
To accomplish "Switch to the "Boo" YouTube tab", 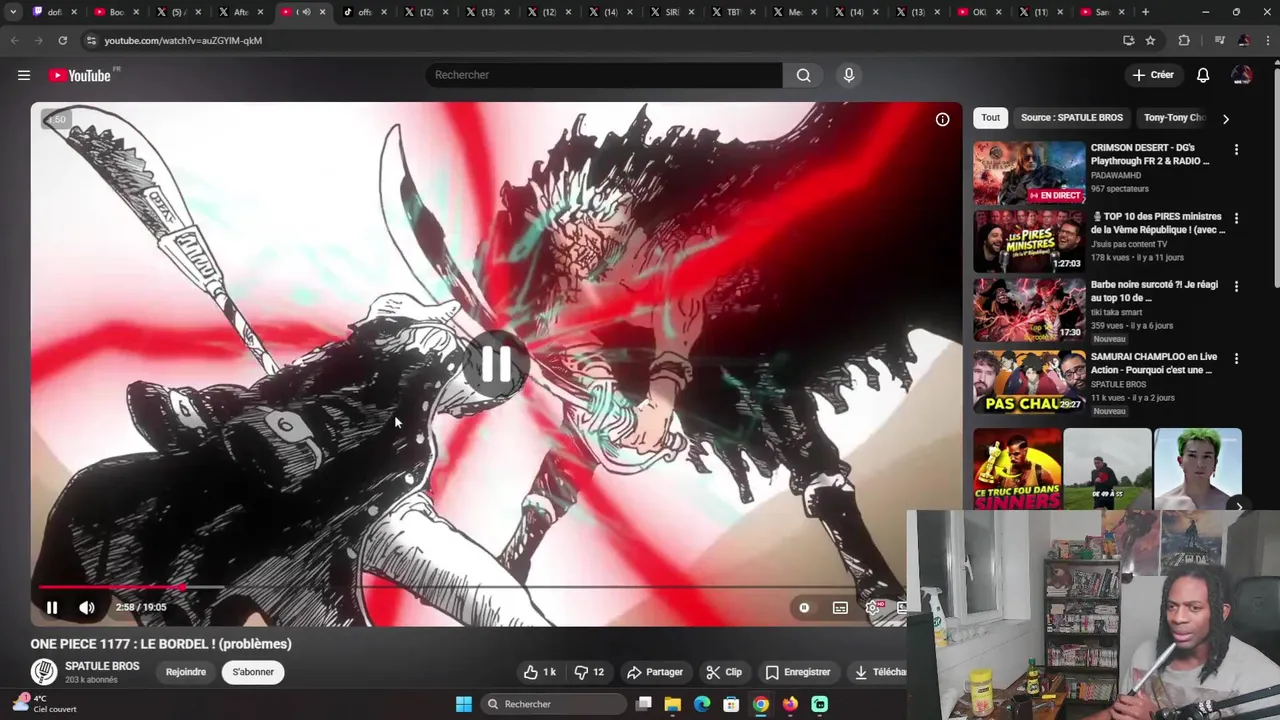I will click(x=116, y=12).
